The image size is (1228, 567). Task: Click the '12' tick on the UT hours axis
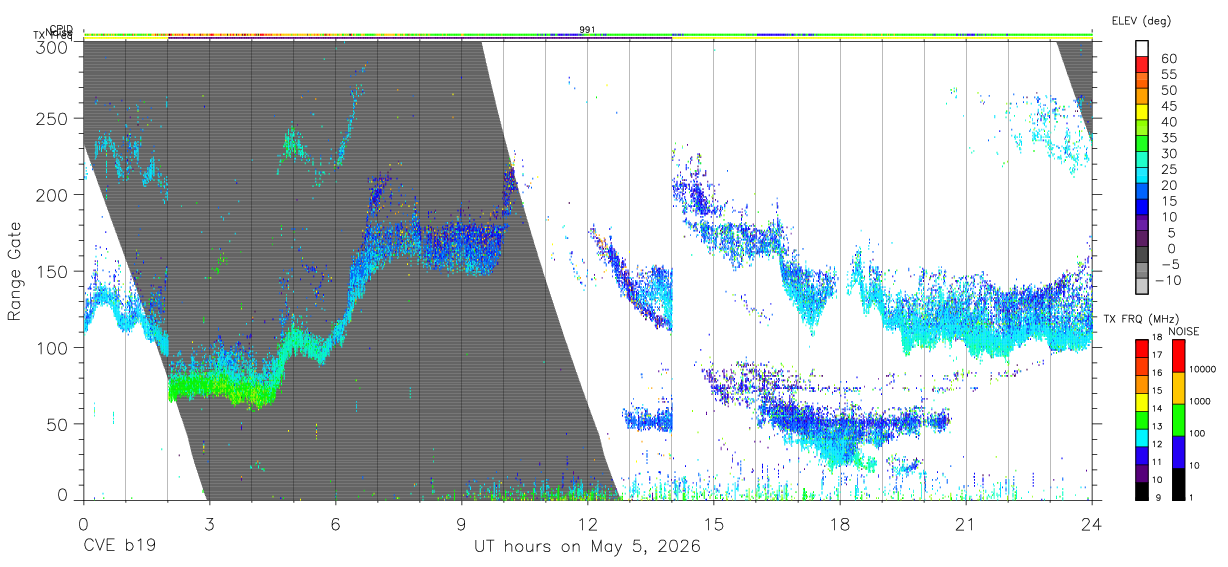[587, 523]
